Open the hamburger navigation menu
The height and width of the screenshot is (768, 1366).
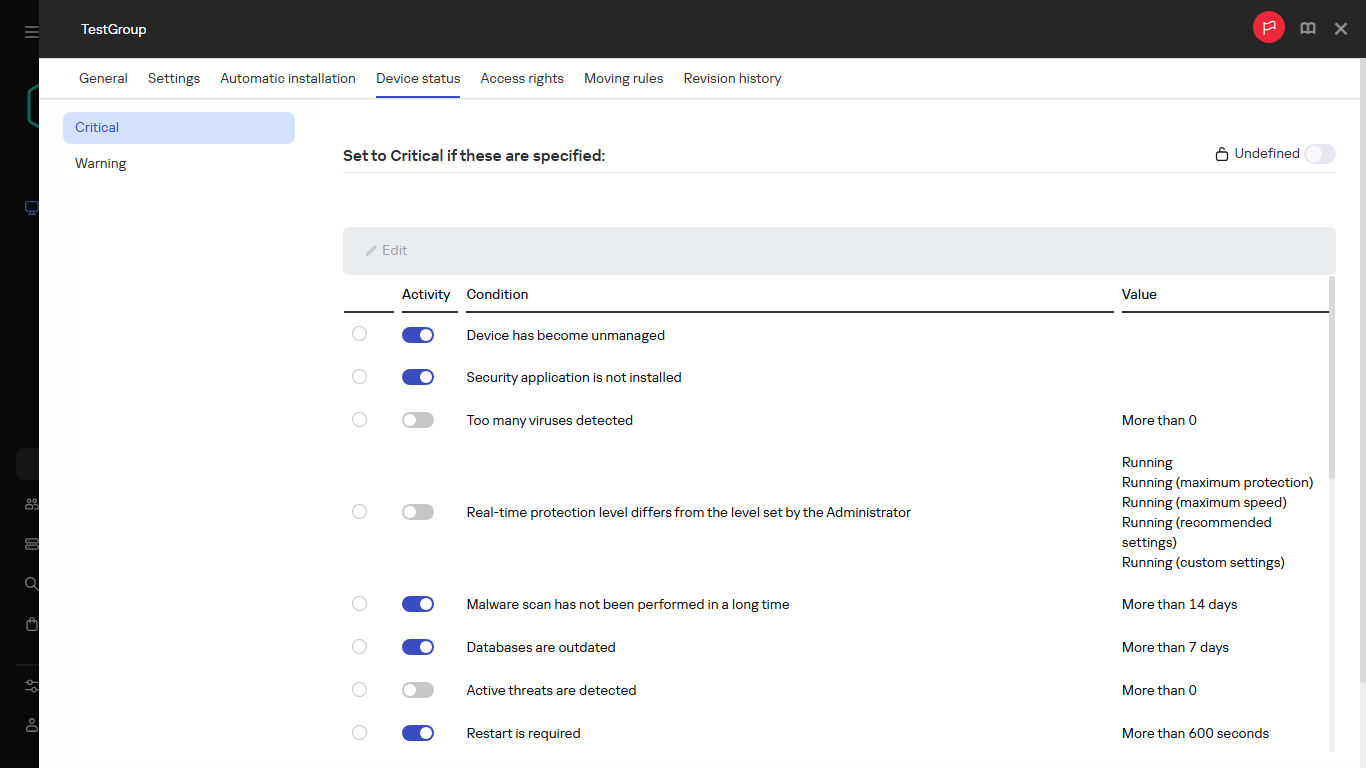point(29,30)
